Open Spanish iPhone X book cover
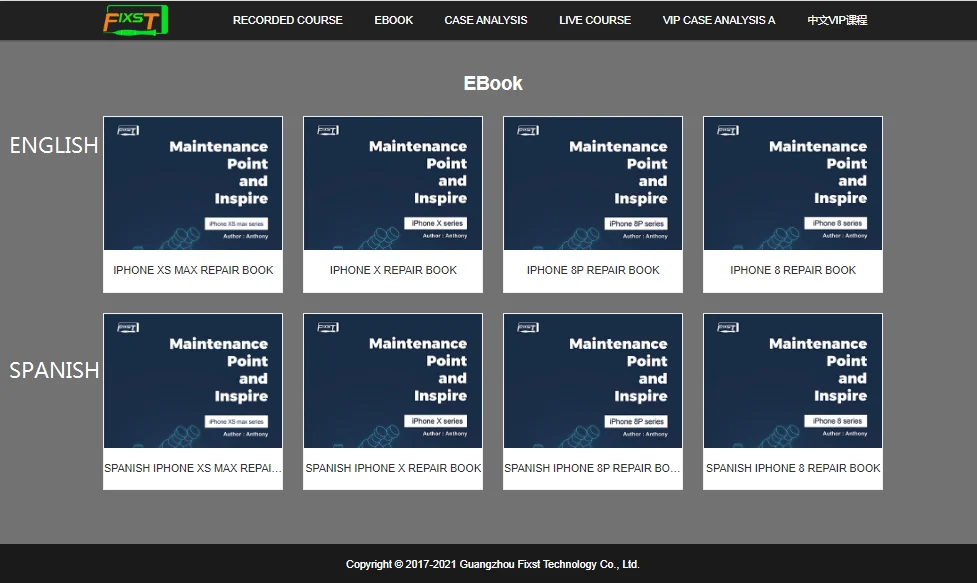 (x=393, y=381)
